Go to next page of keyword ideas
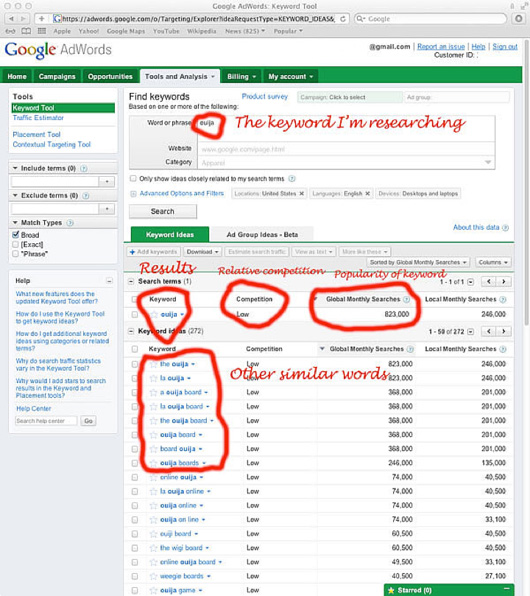This screenshot has width=530, height=596. tap(504, 331)
